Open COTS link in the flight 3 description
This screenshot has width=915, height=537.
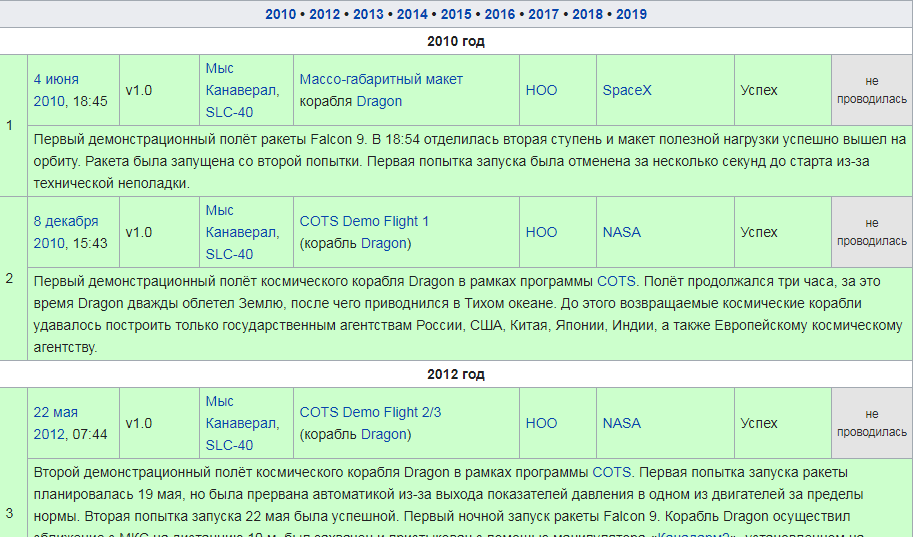(x=612, y=472)
